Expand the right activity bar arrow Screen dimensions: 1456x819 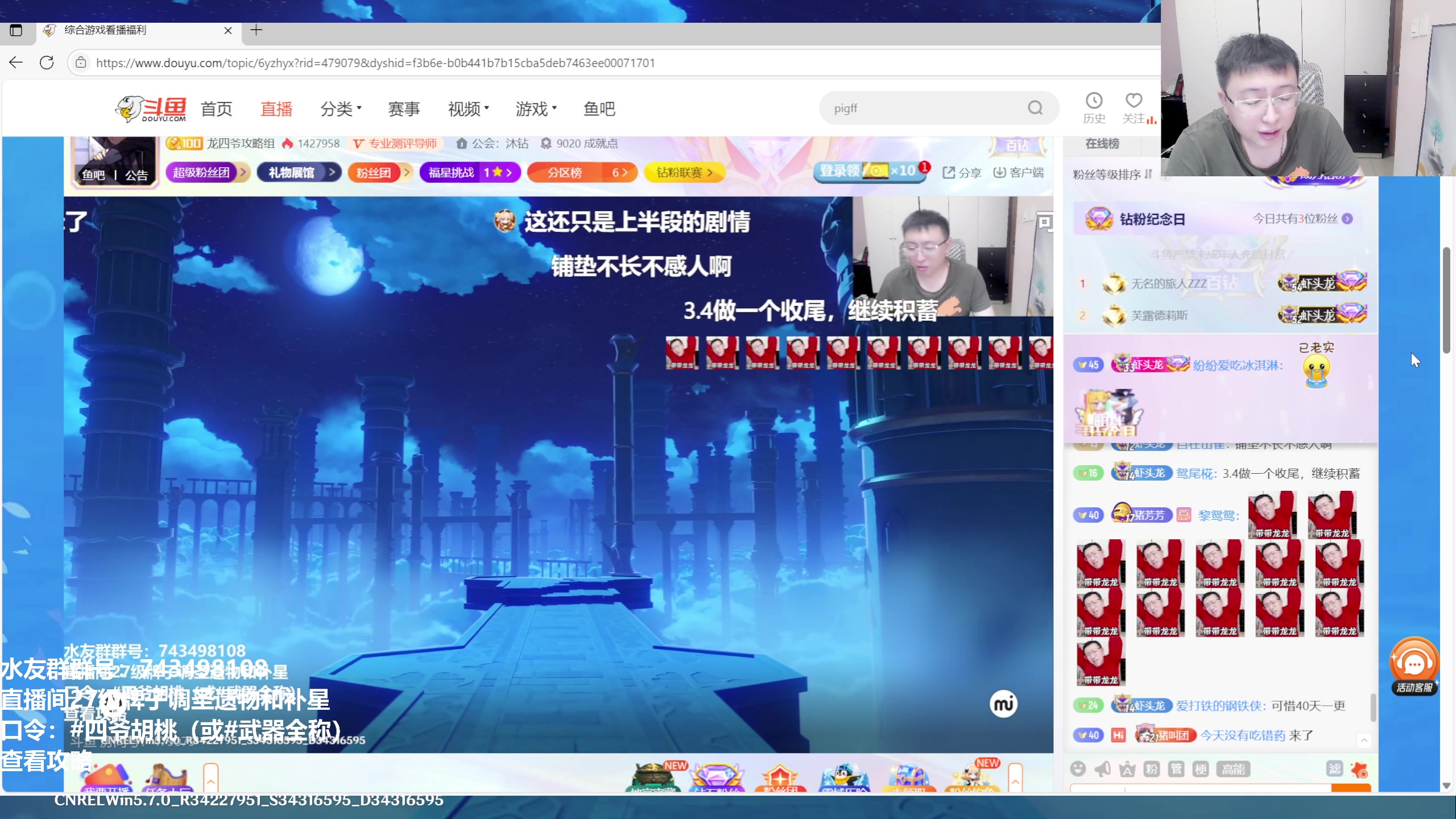pyautogui.click(x=1015, y=777)
